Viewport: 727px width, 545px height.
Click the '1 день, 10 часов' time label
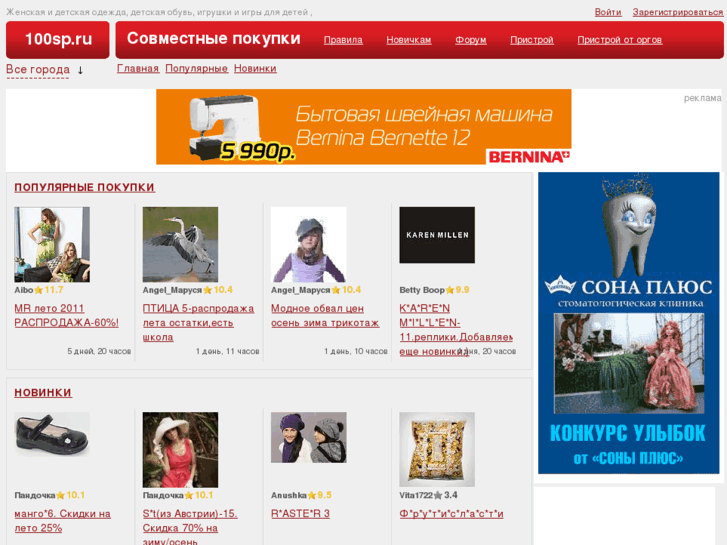tap(356, 352)
